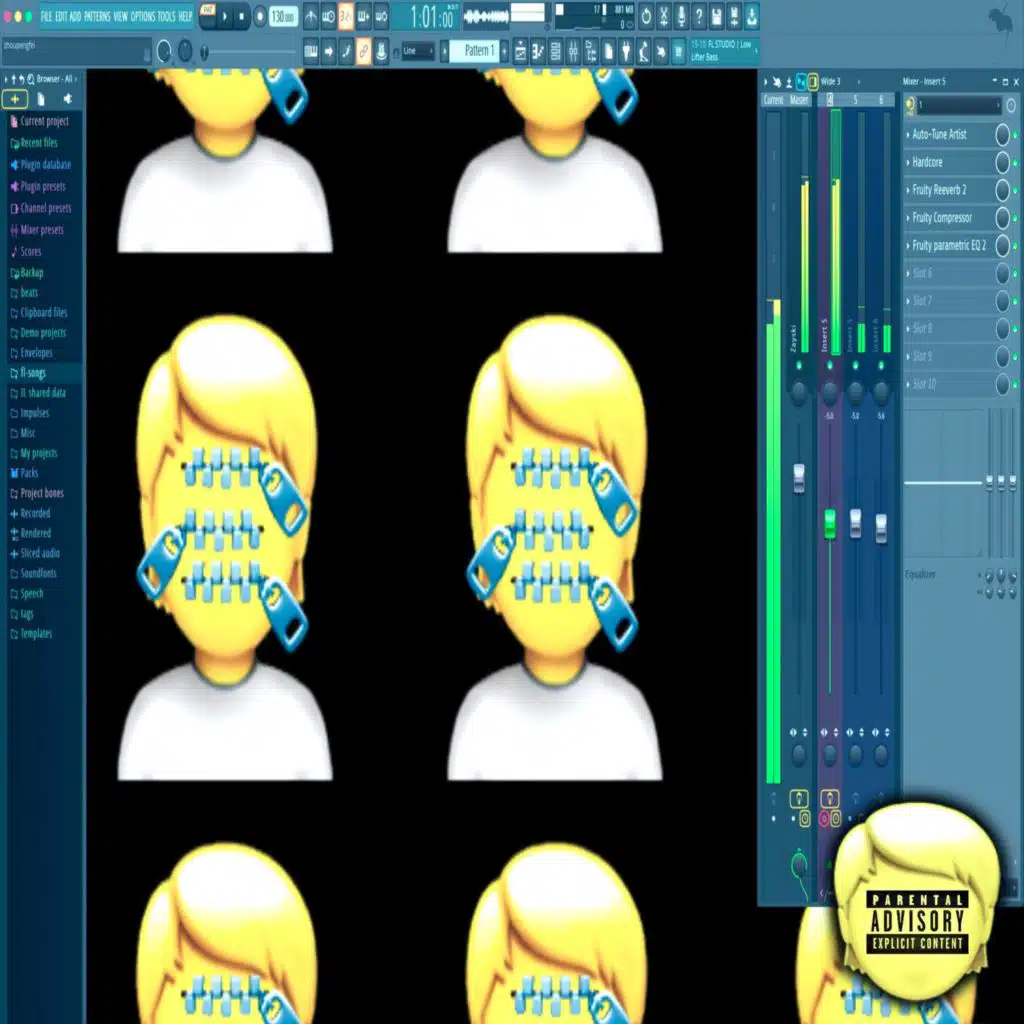
Task: Toggle Auto-Tune Artist slot enable light
Action: pos(1015,135)
